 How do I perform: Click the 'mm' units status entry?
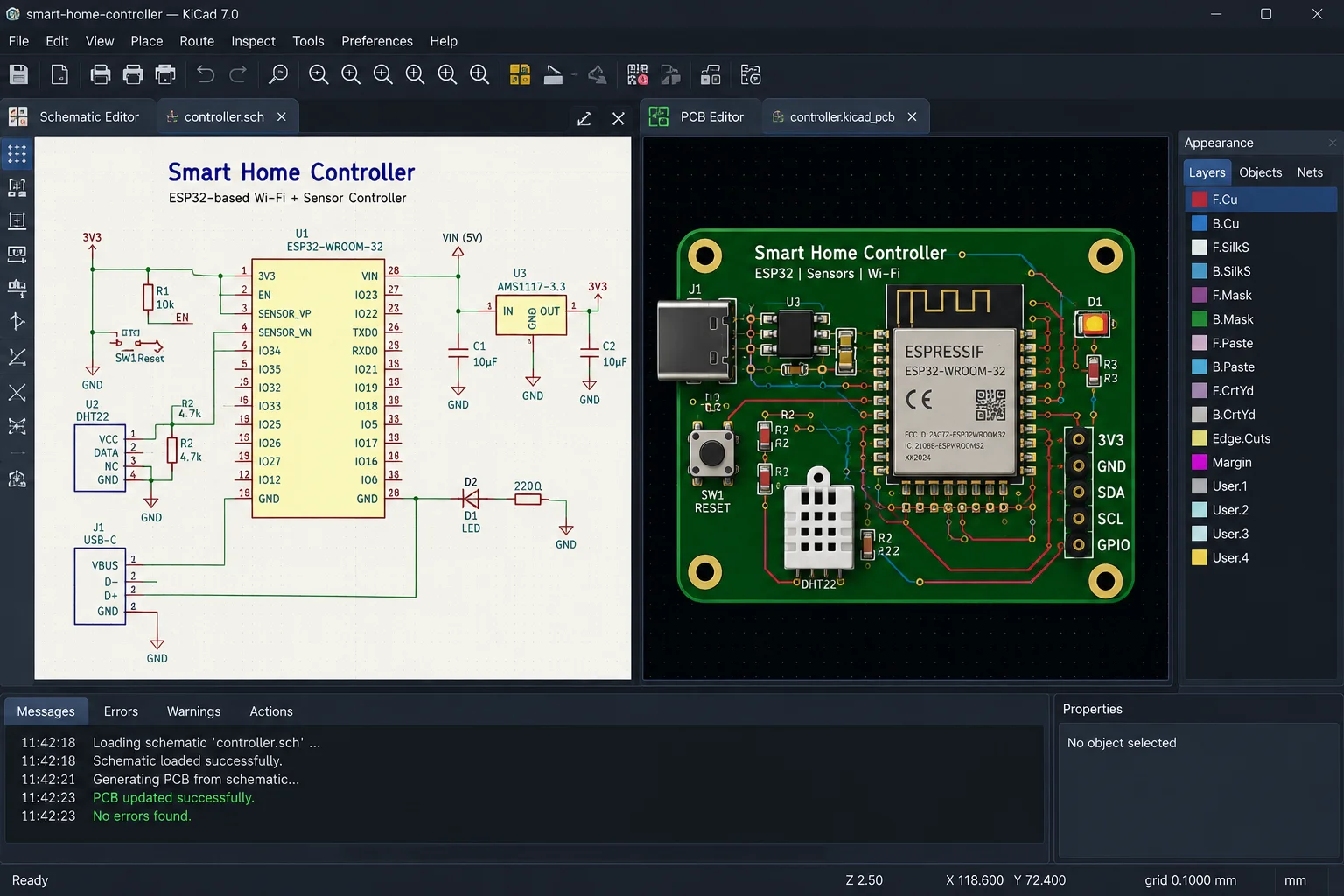pos(1295,880)
